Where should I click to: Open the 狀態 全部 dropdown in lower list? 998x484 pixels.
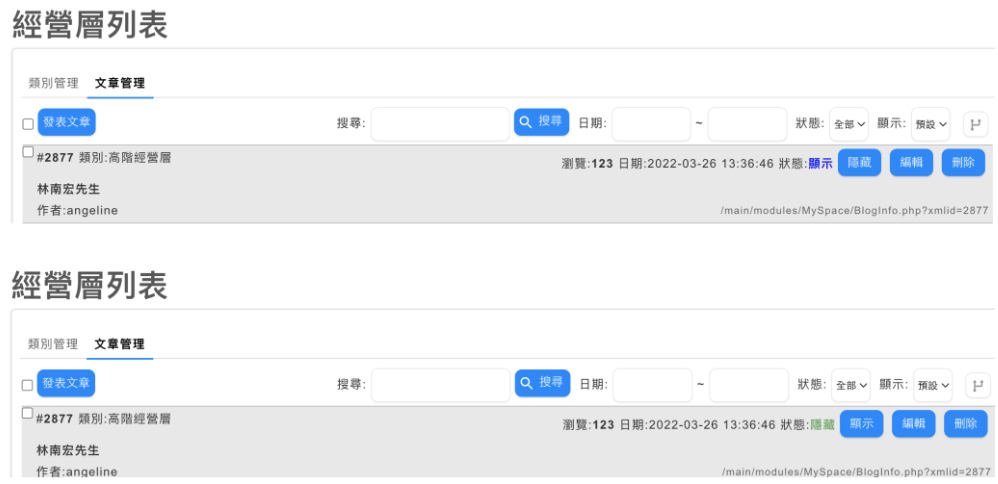tap(851, 385)
